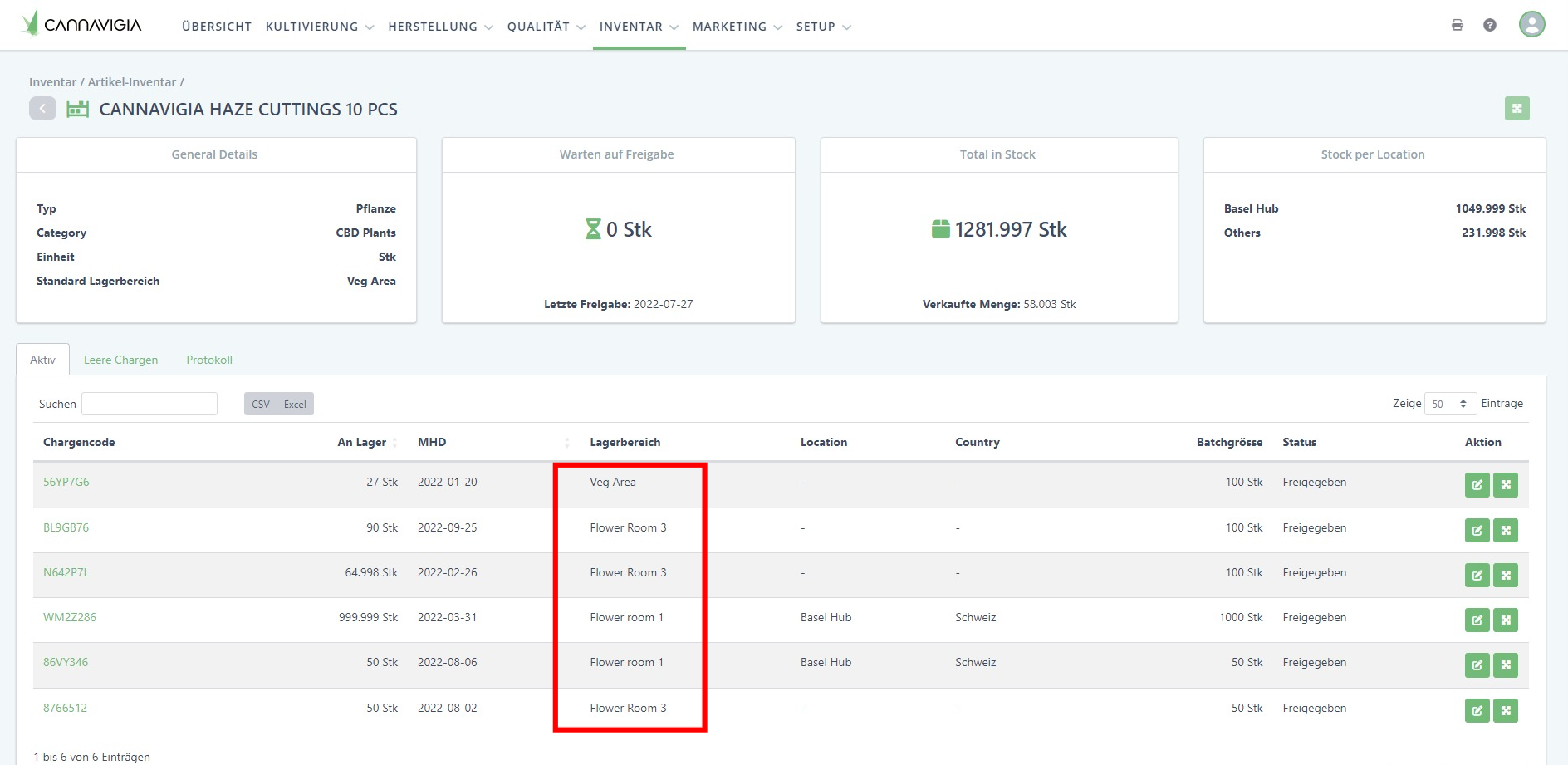Screen dimensions: 1568x765
Task: Click the green QR icon near page title
Action: pyautogui.click(x=1517, y=109)
